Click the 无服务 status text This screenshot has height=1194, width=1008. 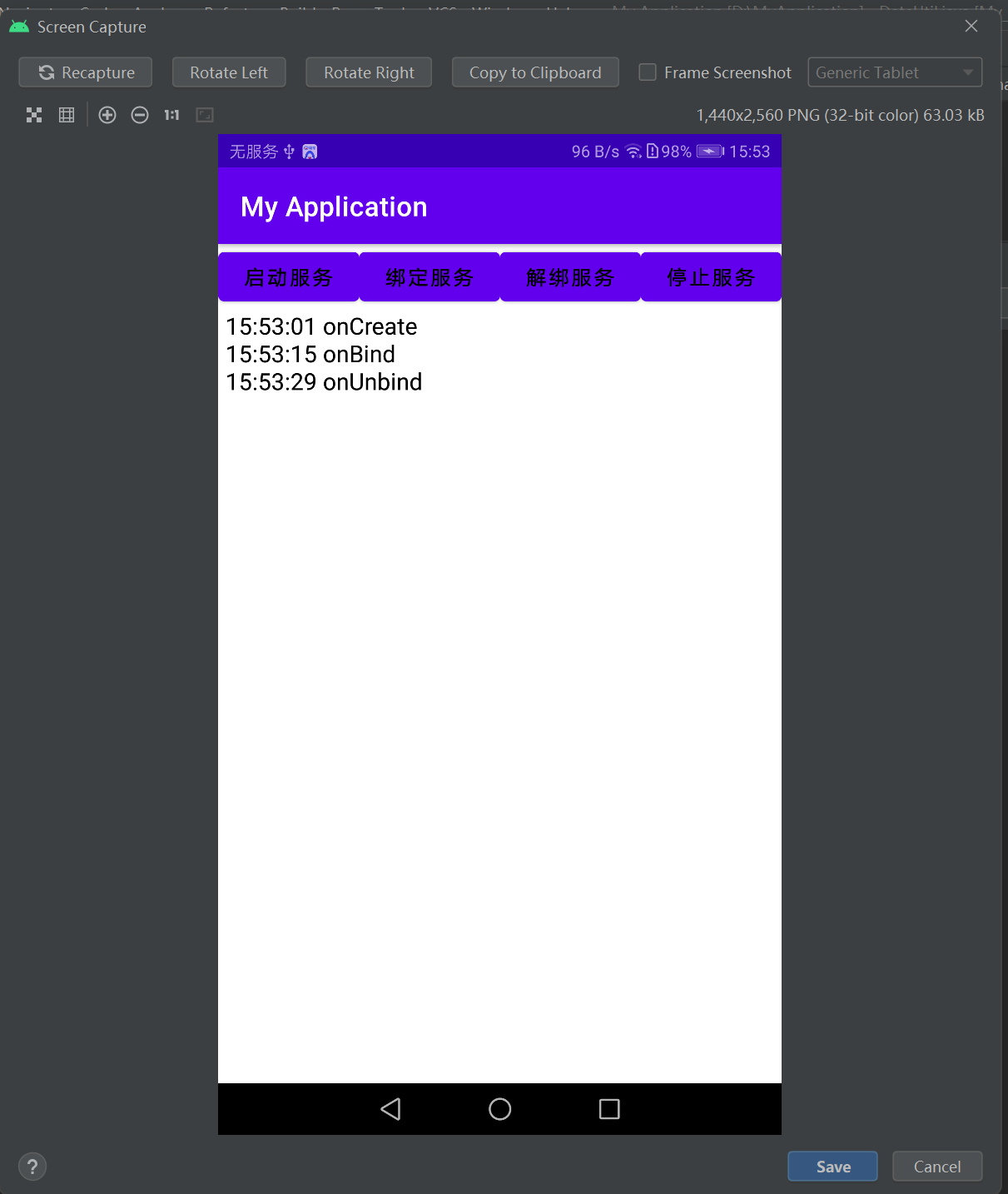pyautogui.click(x=254, y=152)
